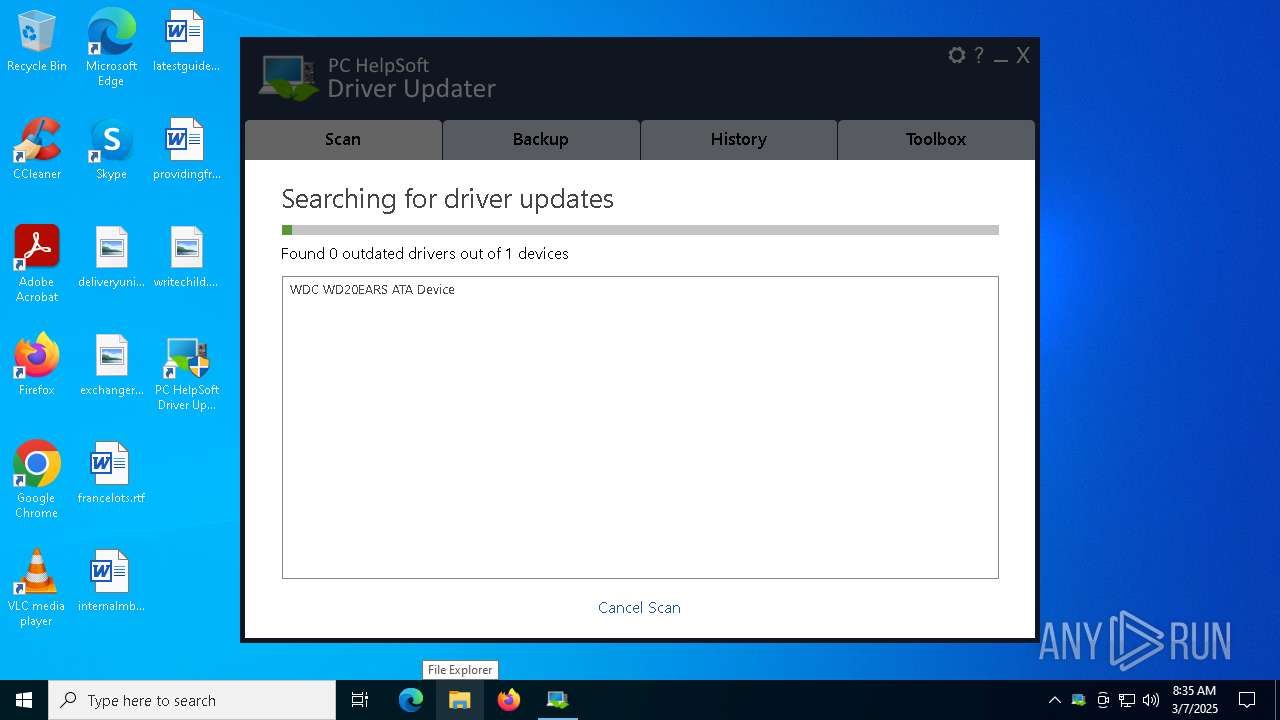Open deliveryuni image file
Screen dimensions: 1280x720
click(111, 258)
